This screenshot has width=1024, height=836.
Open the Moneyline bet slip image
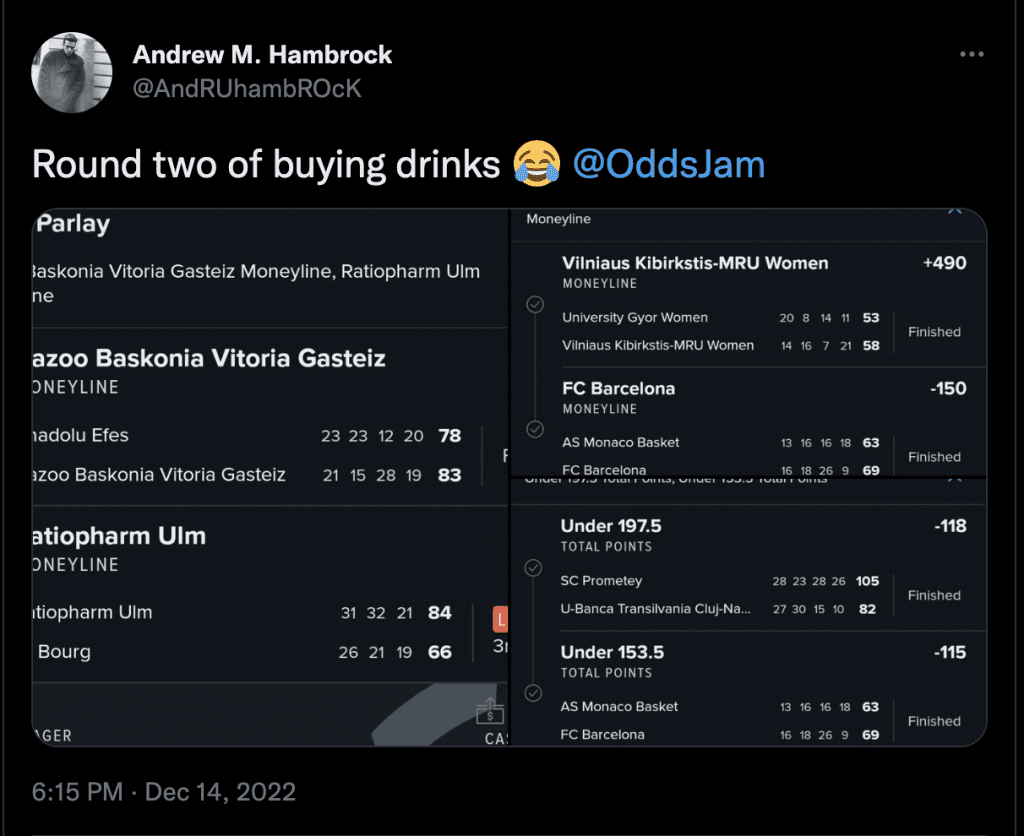[x=748, y=342]
